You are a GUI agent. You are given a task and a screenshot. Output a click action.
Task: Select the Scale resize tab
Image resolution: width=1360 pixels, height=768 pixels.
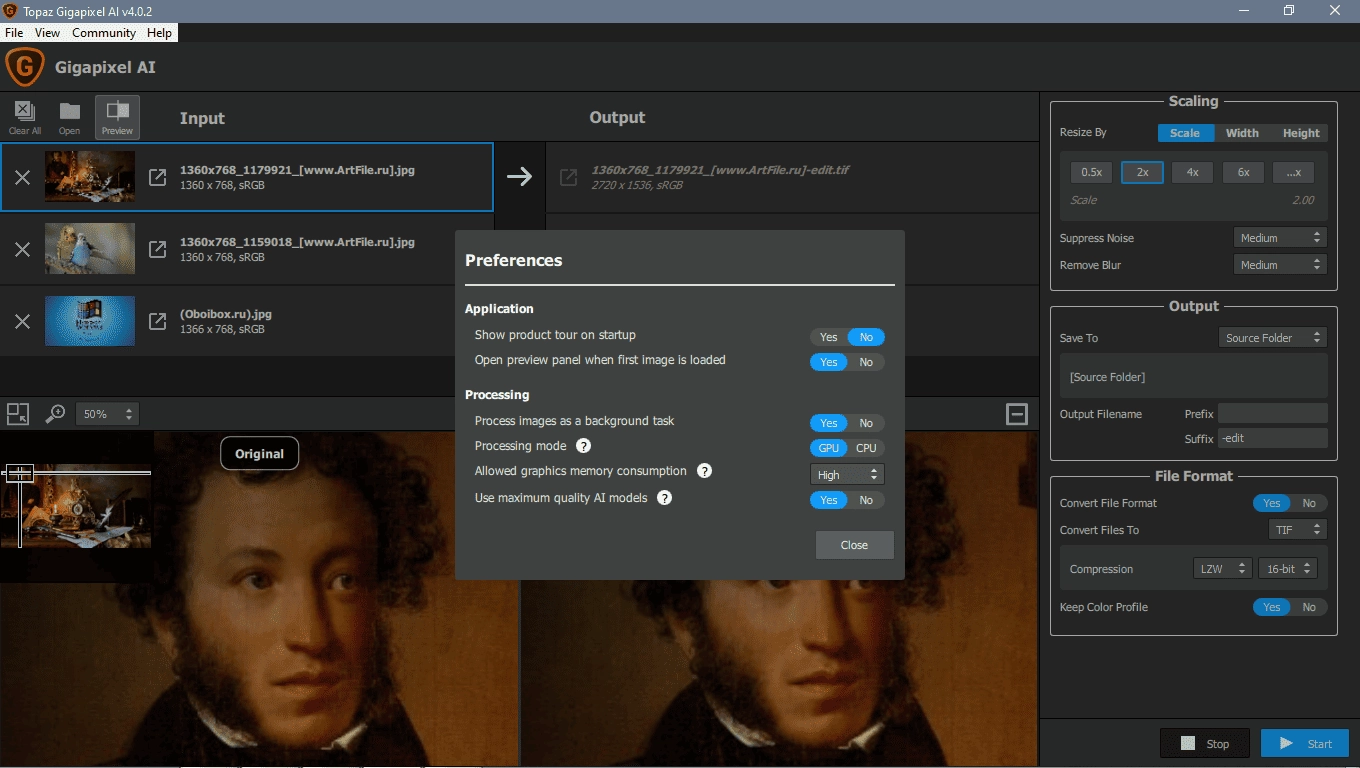[x=1185, y=133]
